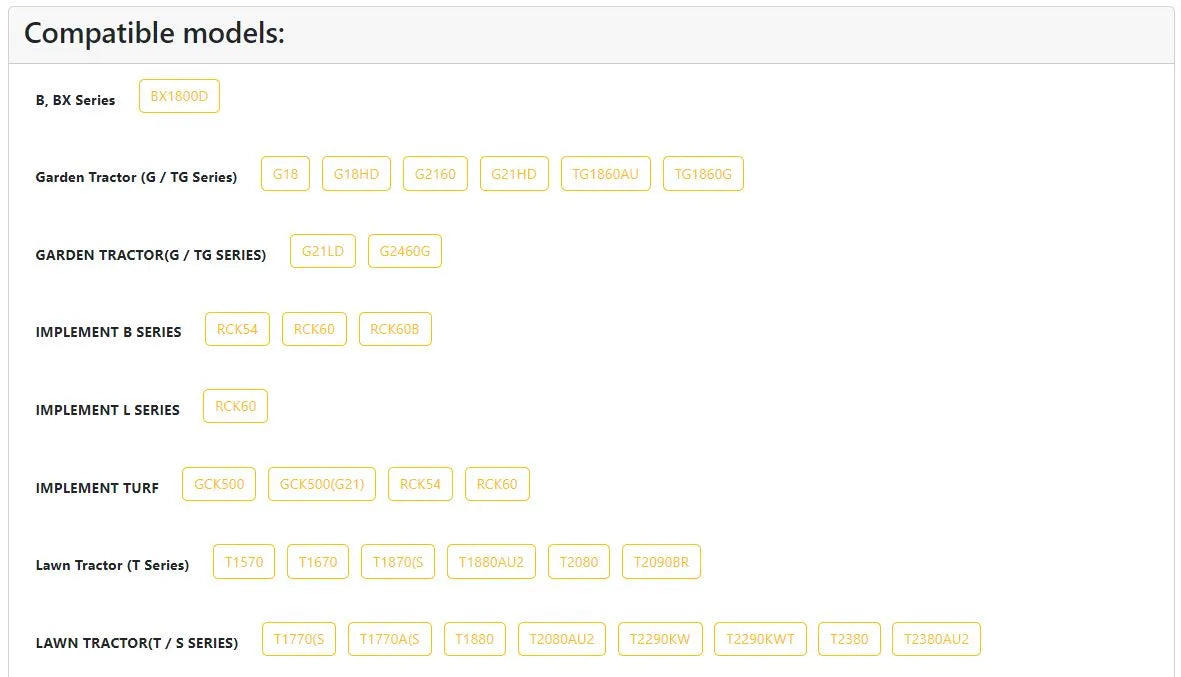Select the T1770A(S model tag

click(390, 639)
